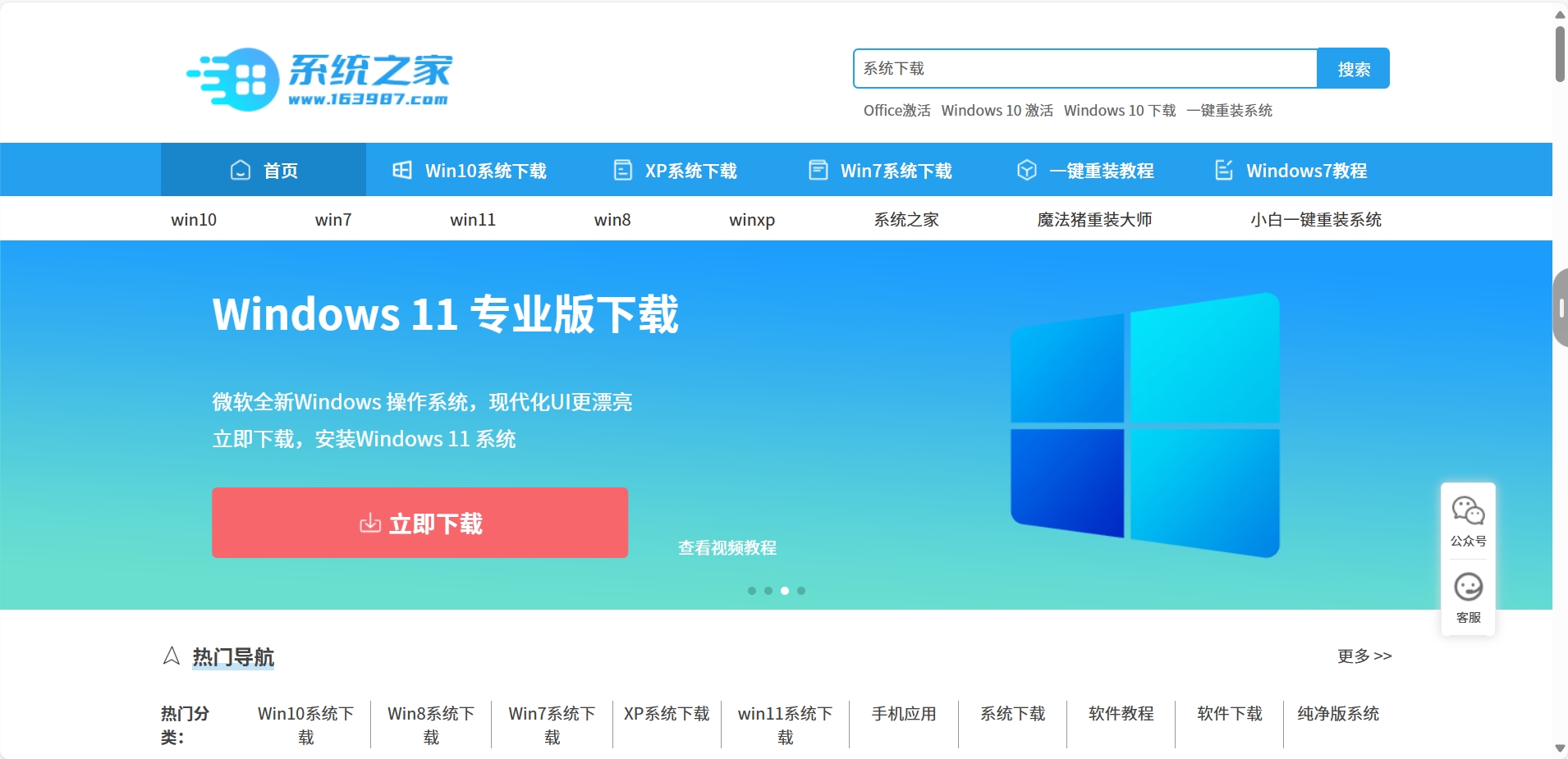The image size is (1568, 759).
Task: Jump to the fourth carousel slide dot
Action: 801,591
